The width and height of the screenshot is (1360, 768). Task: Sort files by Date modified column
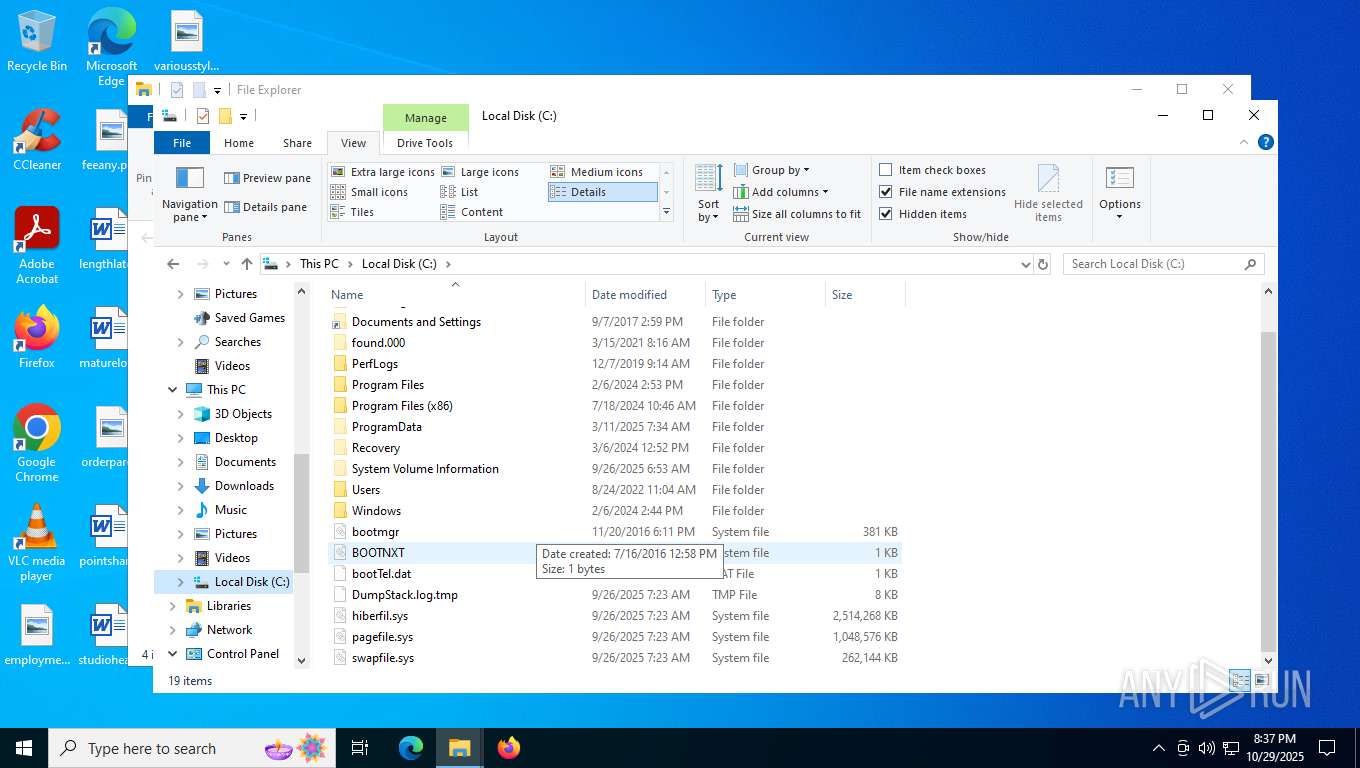tap(645, 295)
